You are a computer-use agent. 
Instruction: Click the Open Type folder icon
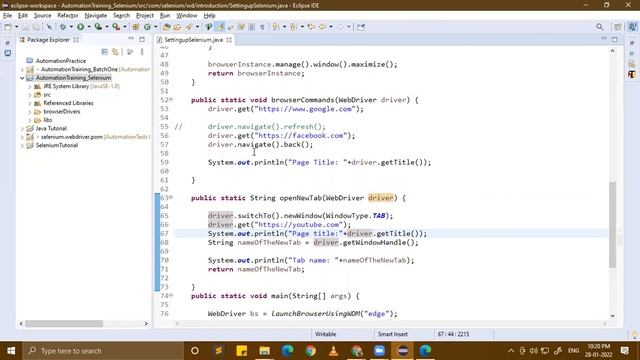pyautogui.click(x=166, y=27)
